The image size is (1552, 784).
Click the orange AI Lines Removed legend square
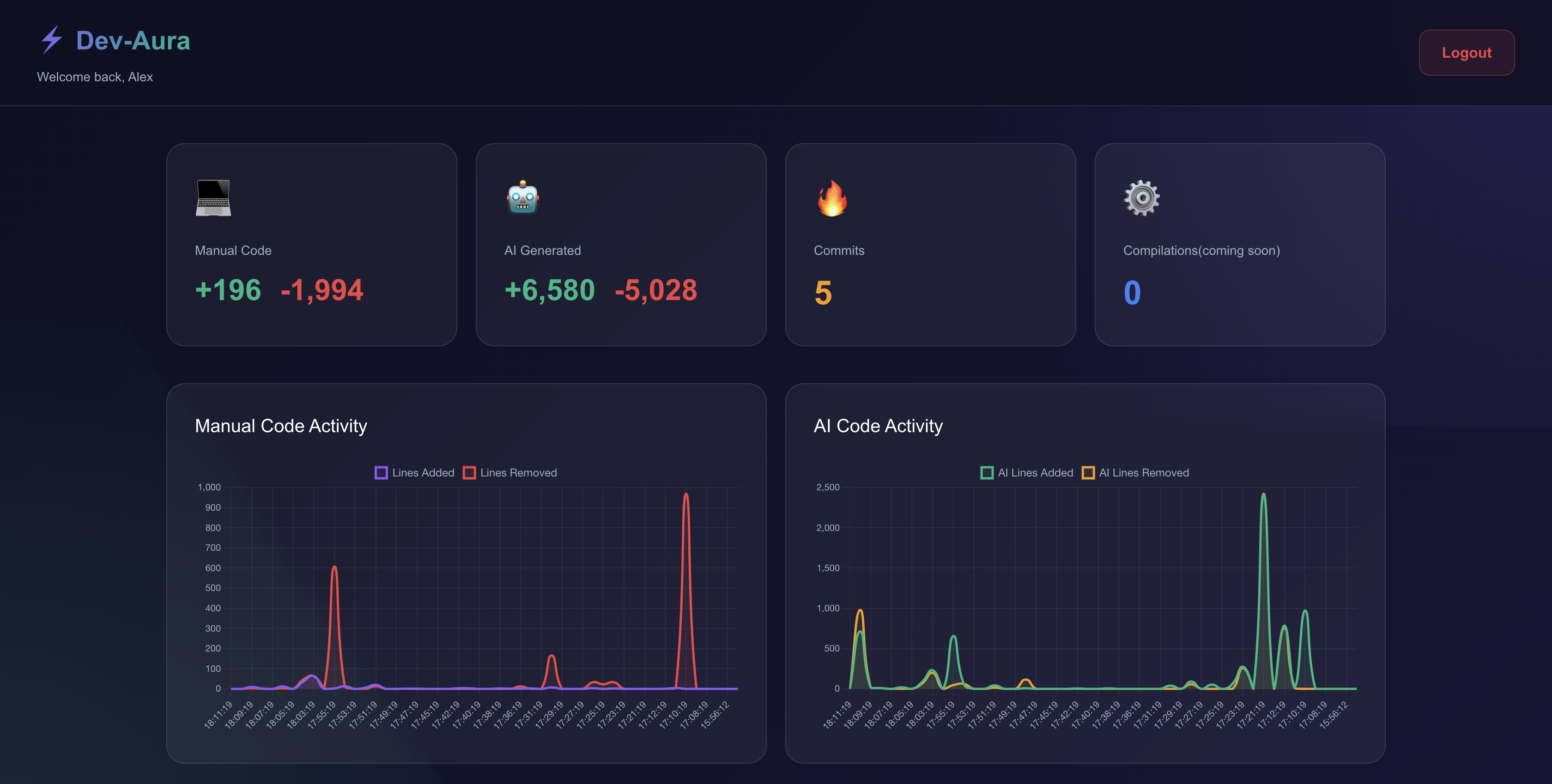coord(1088,473)
